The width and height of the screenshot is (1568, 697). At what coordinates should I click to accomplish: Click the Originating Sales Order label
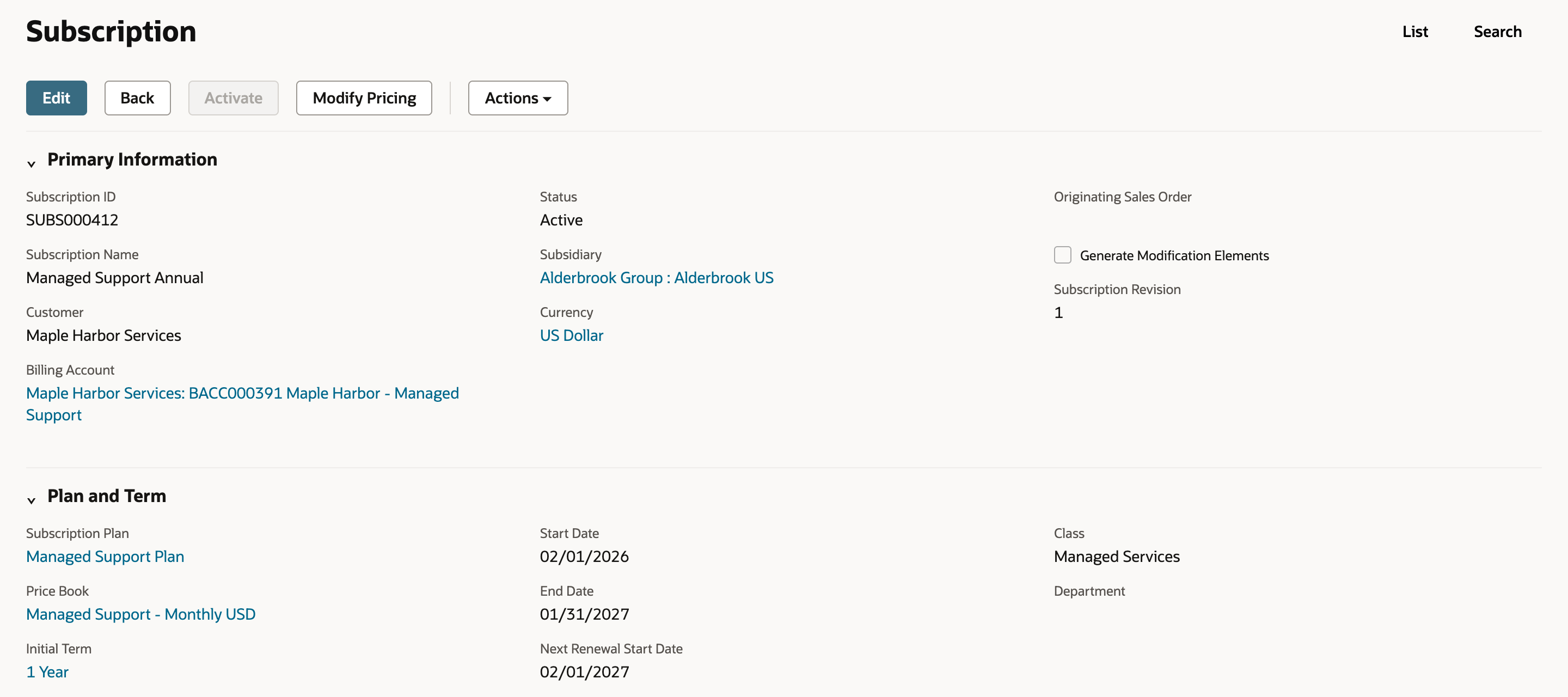pyautogui.click(x=1123, y=197)
